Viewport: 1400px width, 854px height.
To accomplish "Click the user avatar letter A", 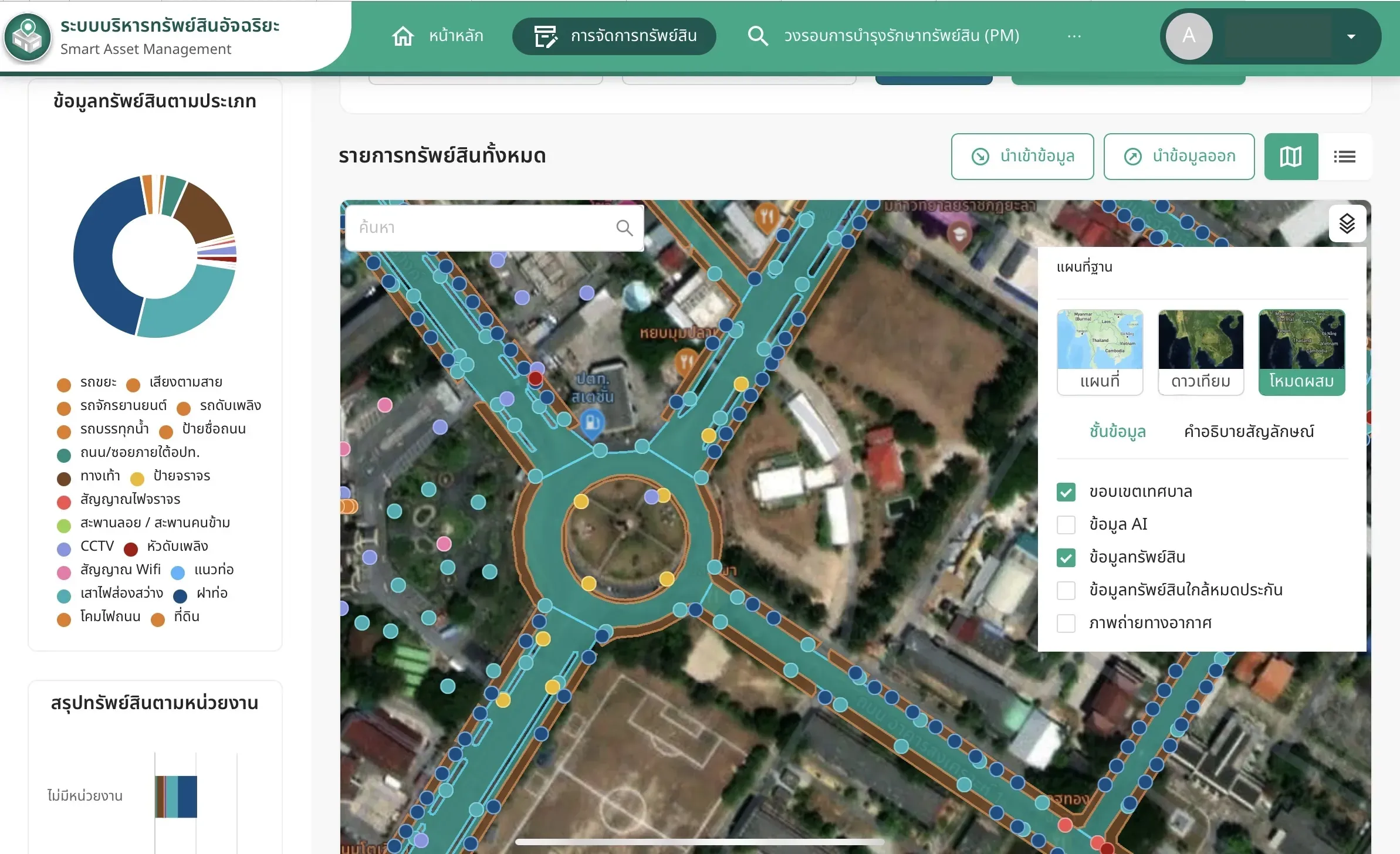I will pos(1189,36).
